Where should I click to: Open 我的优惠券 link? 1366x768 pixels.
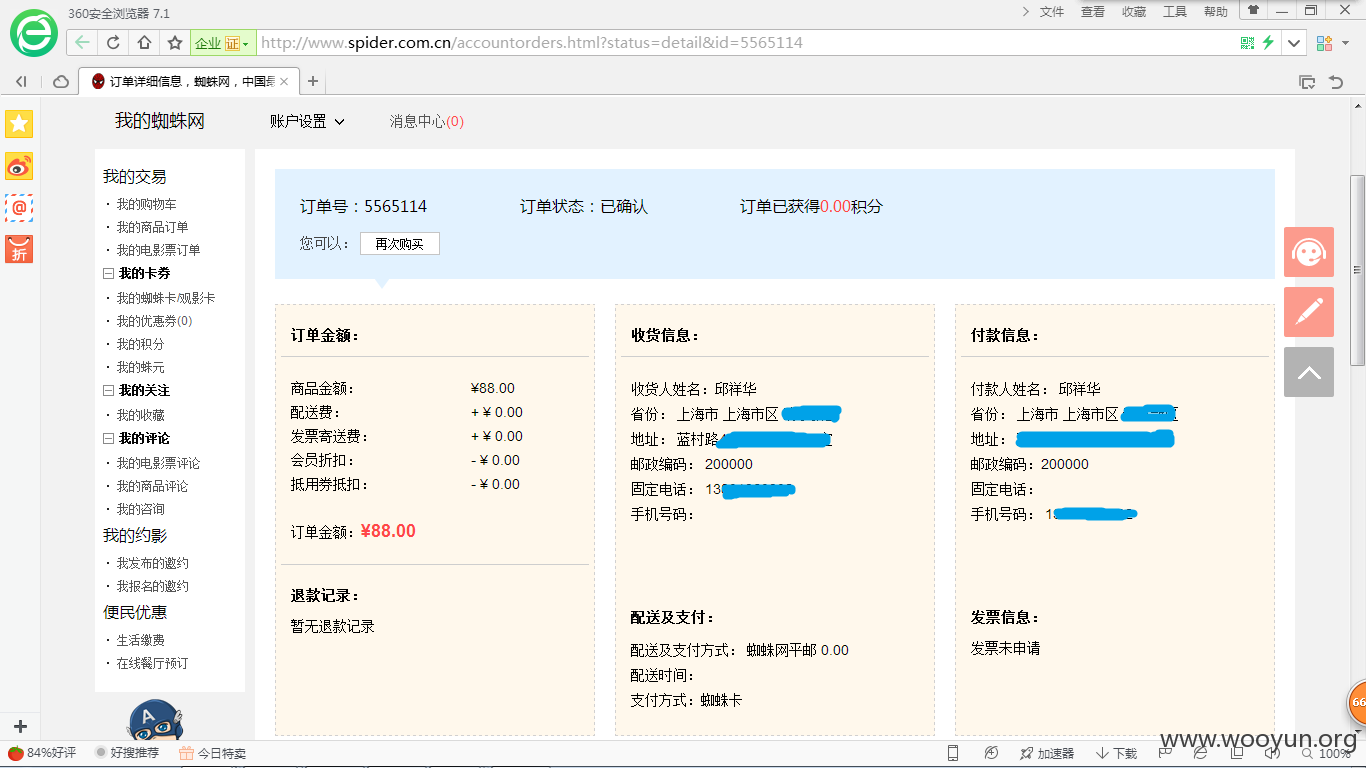155,321
